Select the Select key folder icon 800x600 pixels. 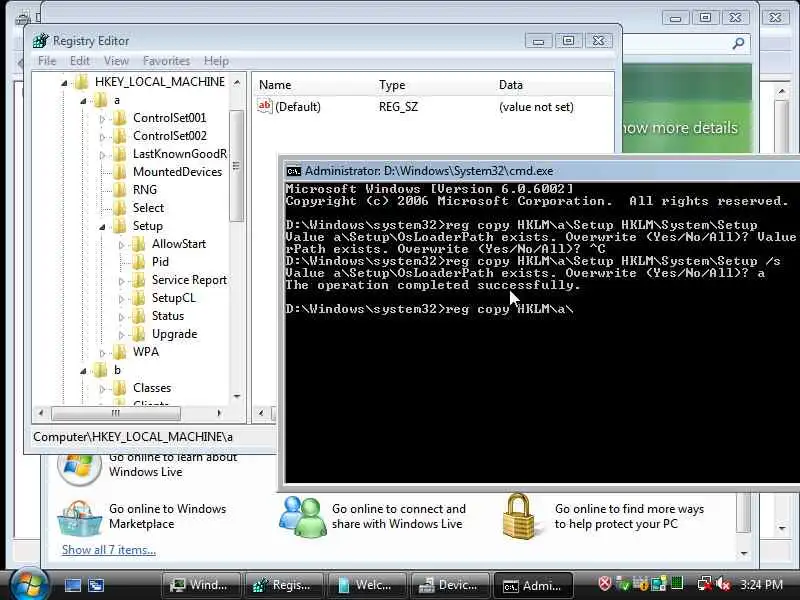click(119, 208)
